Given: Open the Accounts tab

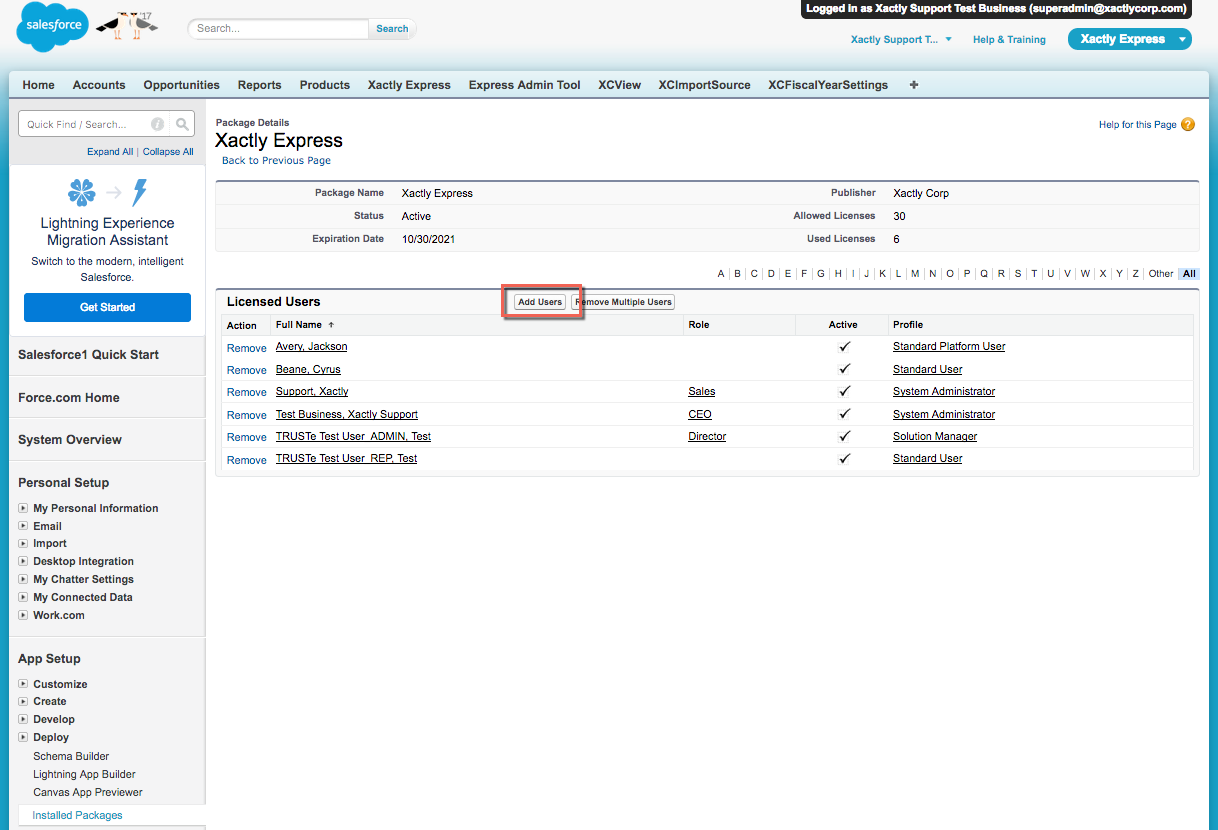Looking at the screenshot, I should click(x=99, y=85).
